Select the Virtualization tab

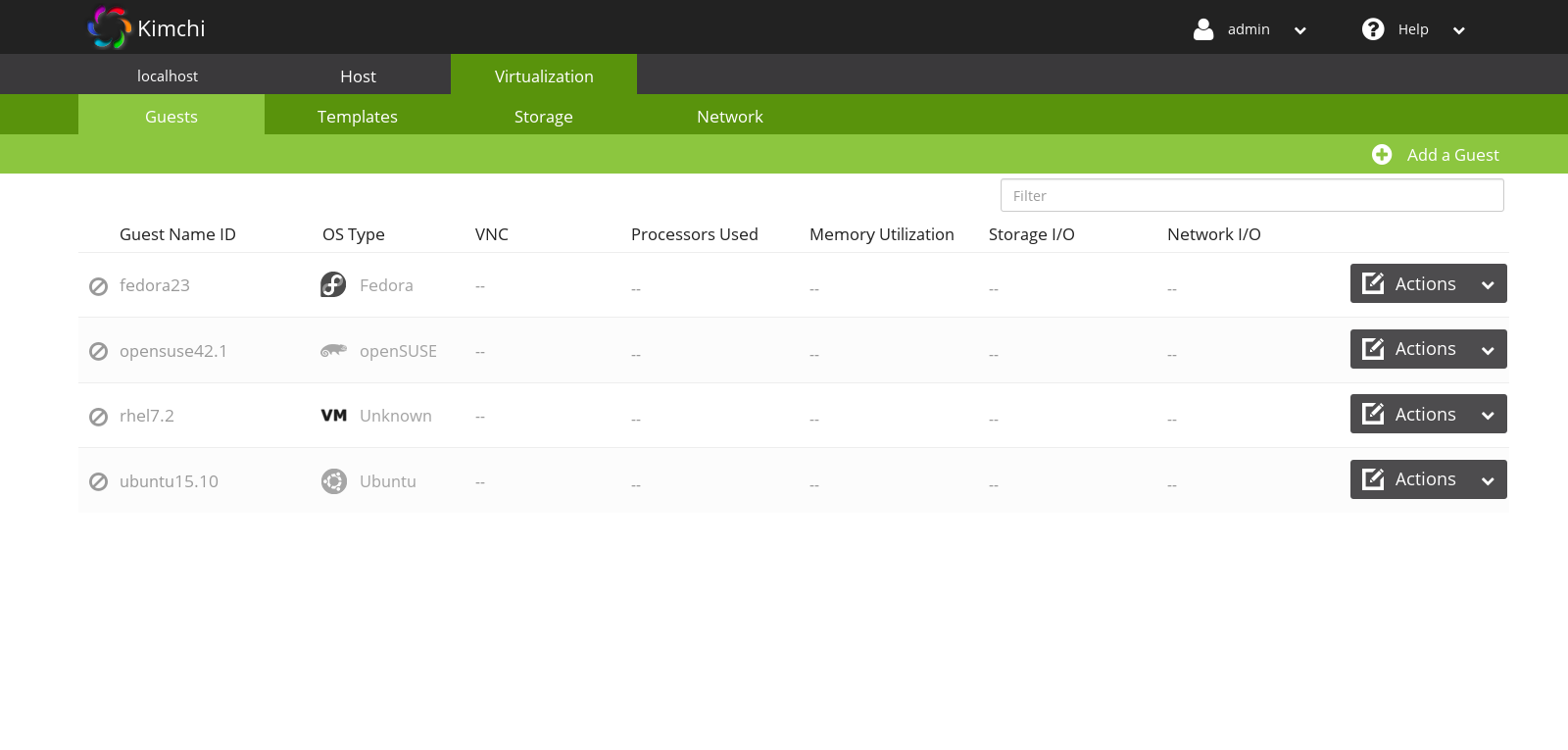click(544, 75)
